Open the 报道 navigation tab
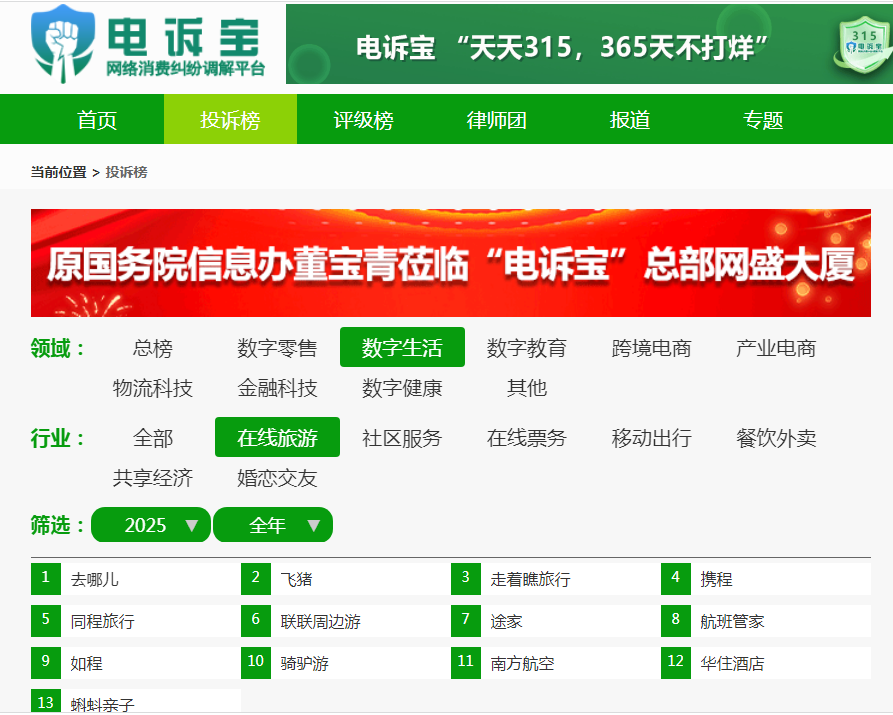893x715 pixels. (630, 120)
